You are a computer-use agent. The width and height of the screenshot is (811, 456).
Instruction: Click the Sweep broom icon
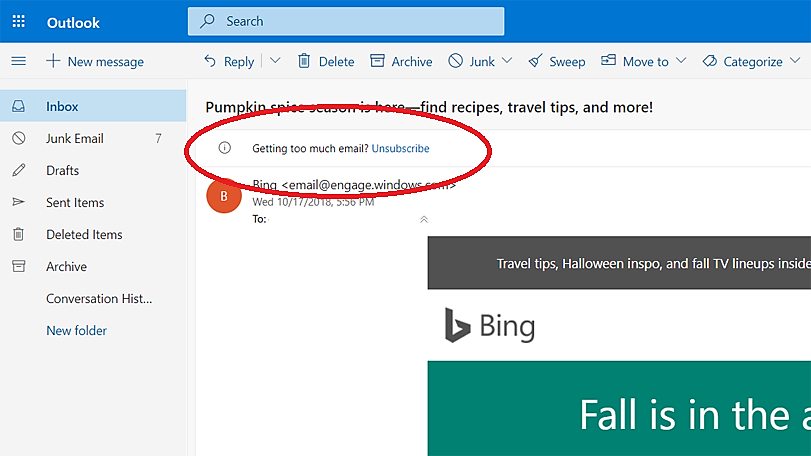pos(535,61)
